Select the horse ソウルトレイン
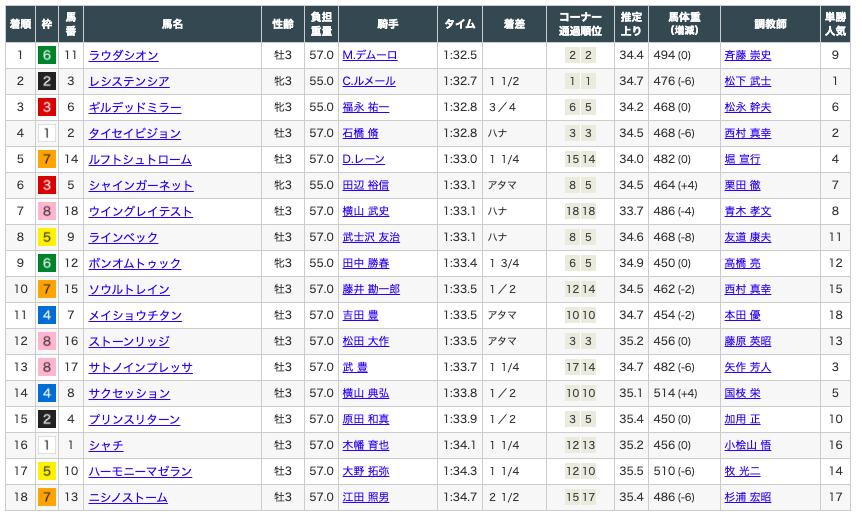Image resolution: width=862 pixels, height=521 pixels. pyautogui.click(x=129, y=290)
